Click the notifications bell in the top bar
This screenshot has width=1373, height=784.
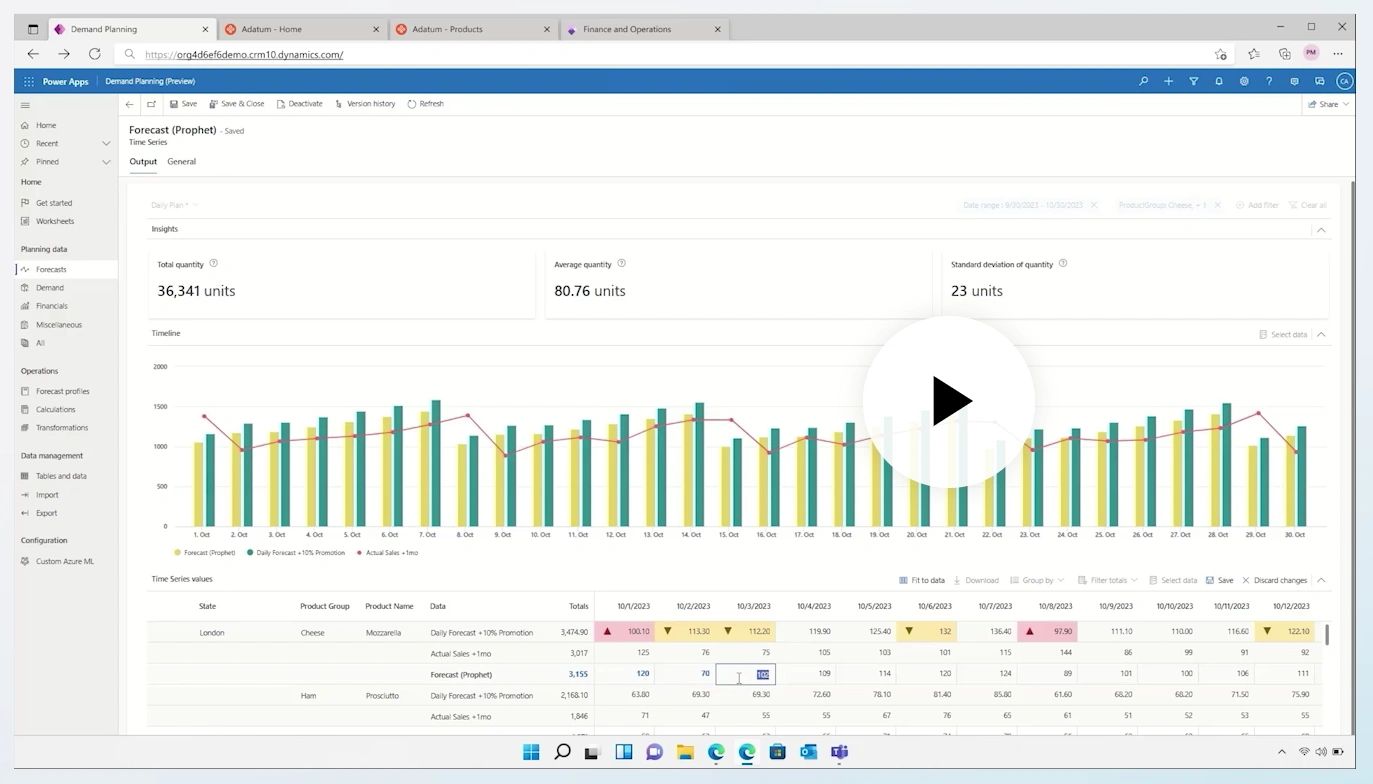(1218, 81)
